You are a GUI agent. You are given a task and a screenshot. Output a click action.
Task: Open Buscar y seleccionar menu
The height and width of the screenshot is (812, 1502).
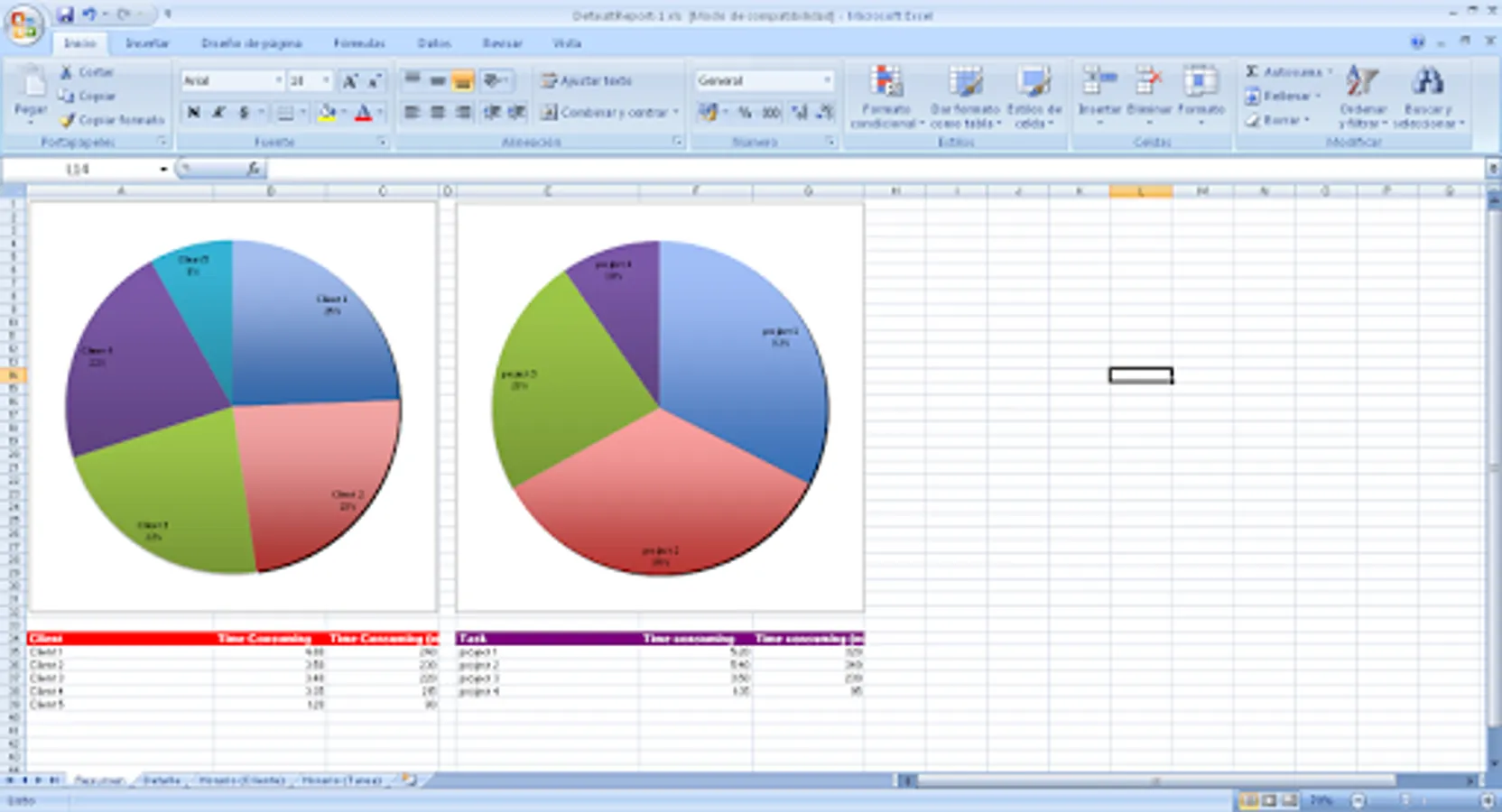1428,97
